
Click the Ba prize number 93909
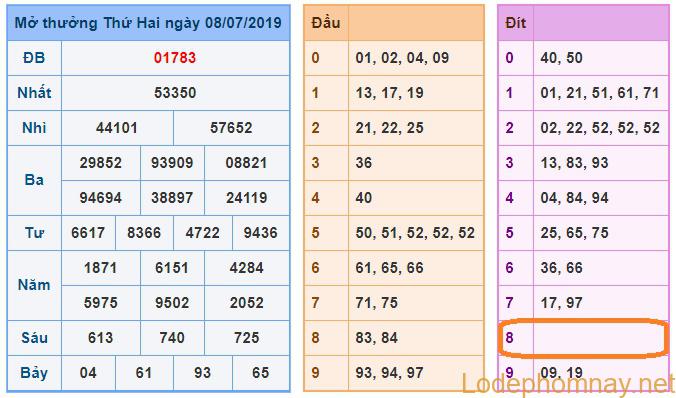tap(172, 163)
